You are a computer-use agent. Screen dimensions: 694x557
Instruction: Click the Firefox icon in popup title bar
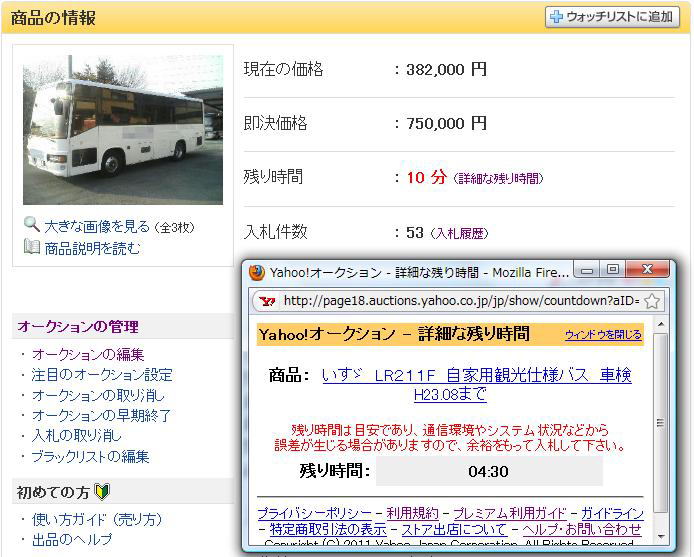pos(257,273)
